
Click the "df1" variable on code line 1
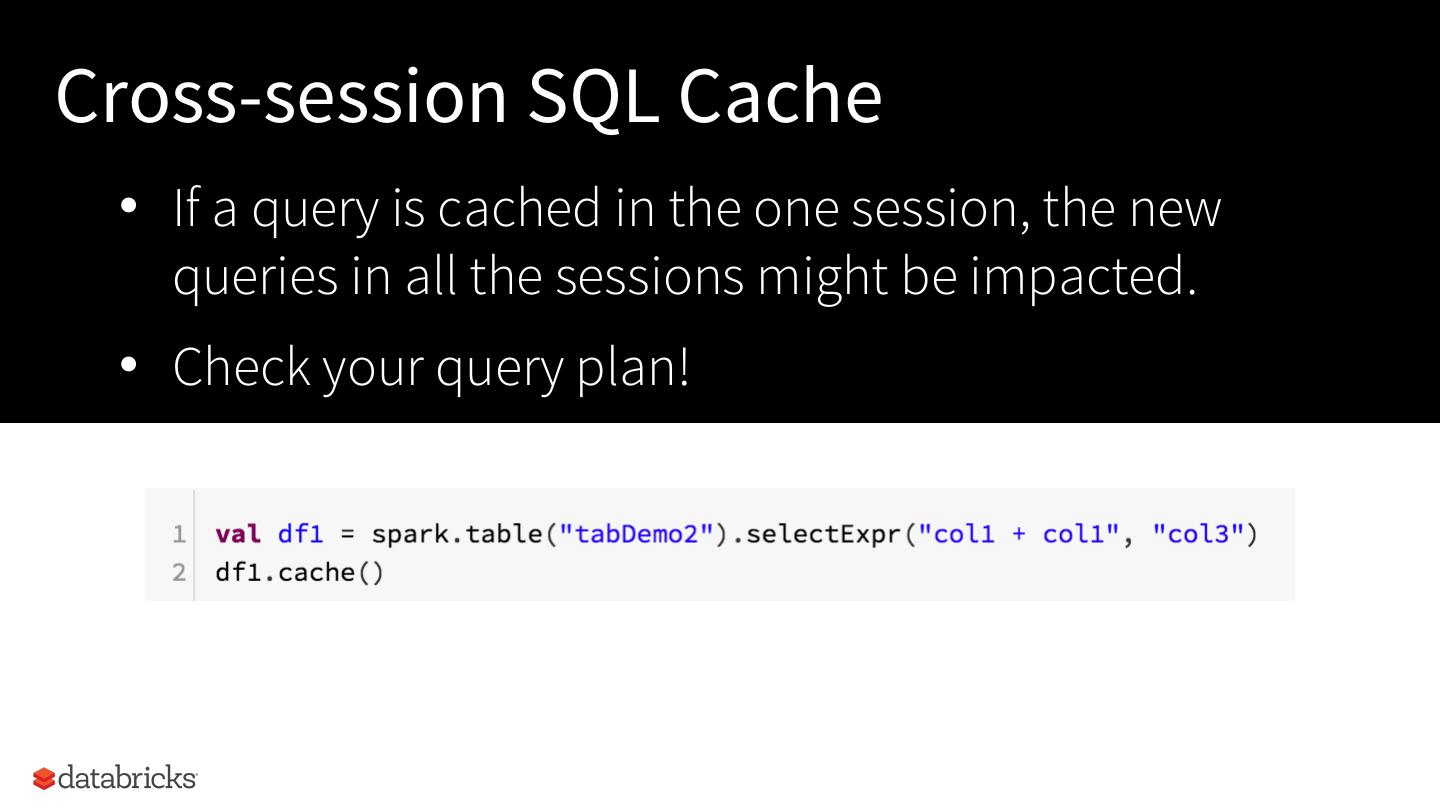pos(300,534)
